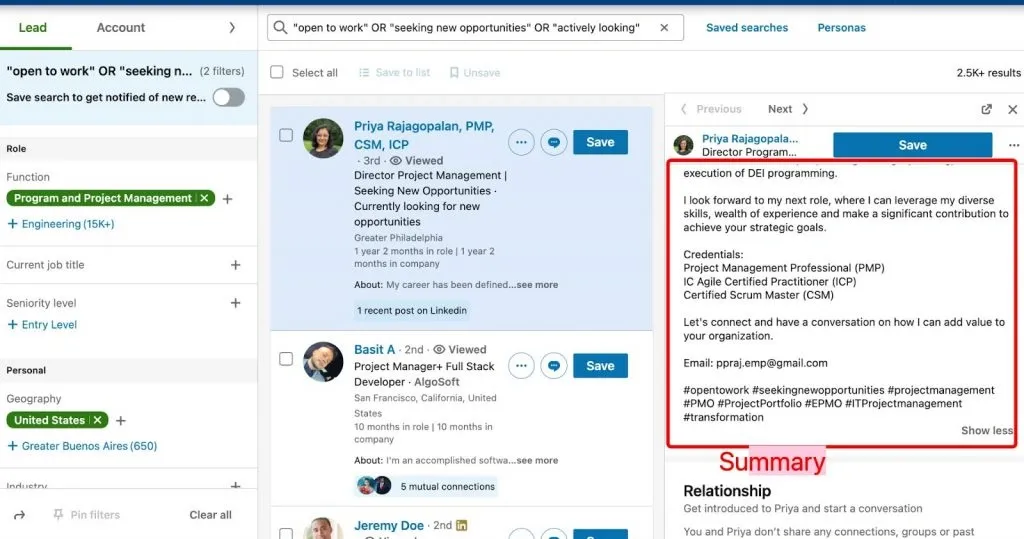Expand the Industry filter
Screen dimensions: 1024x539
[x=235, y=485]
